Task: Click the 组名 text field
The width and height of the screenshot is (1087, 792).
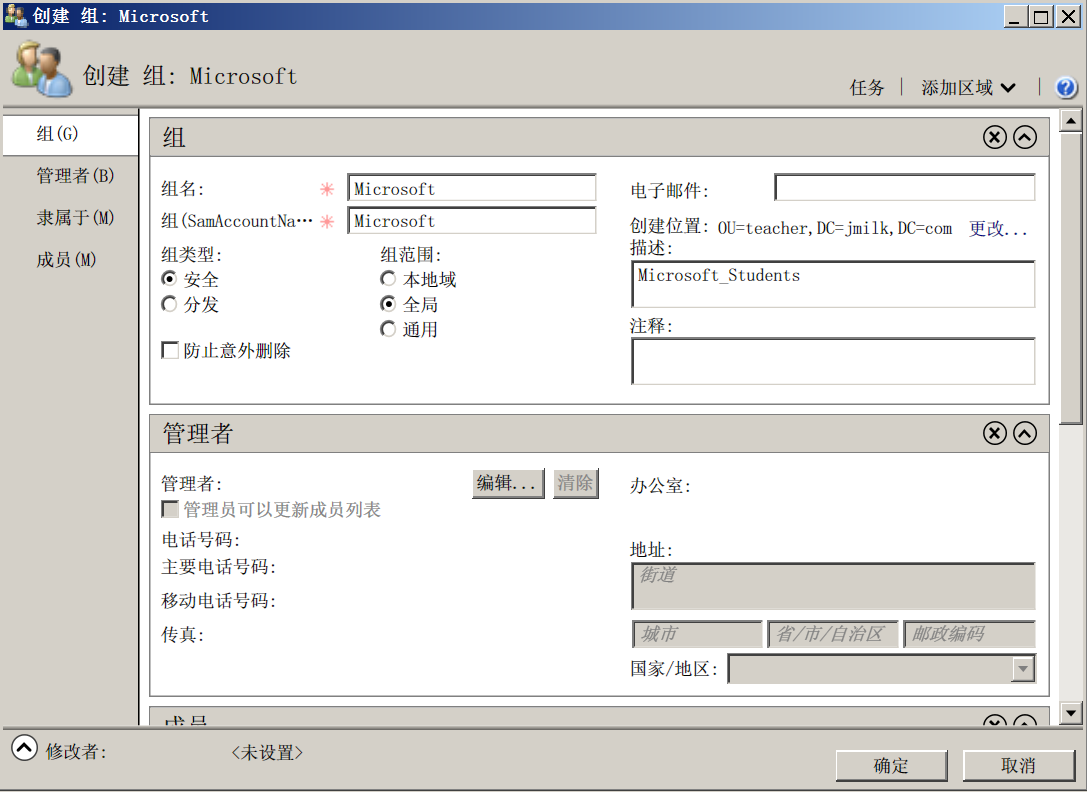Action: pos(471,188)
